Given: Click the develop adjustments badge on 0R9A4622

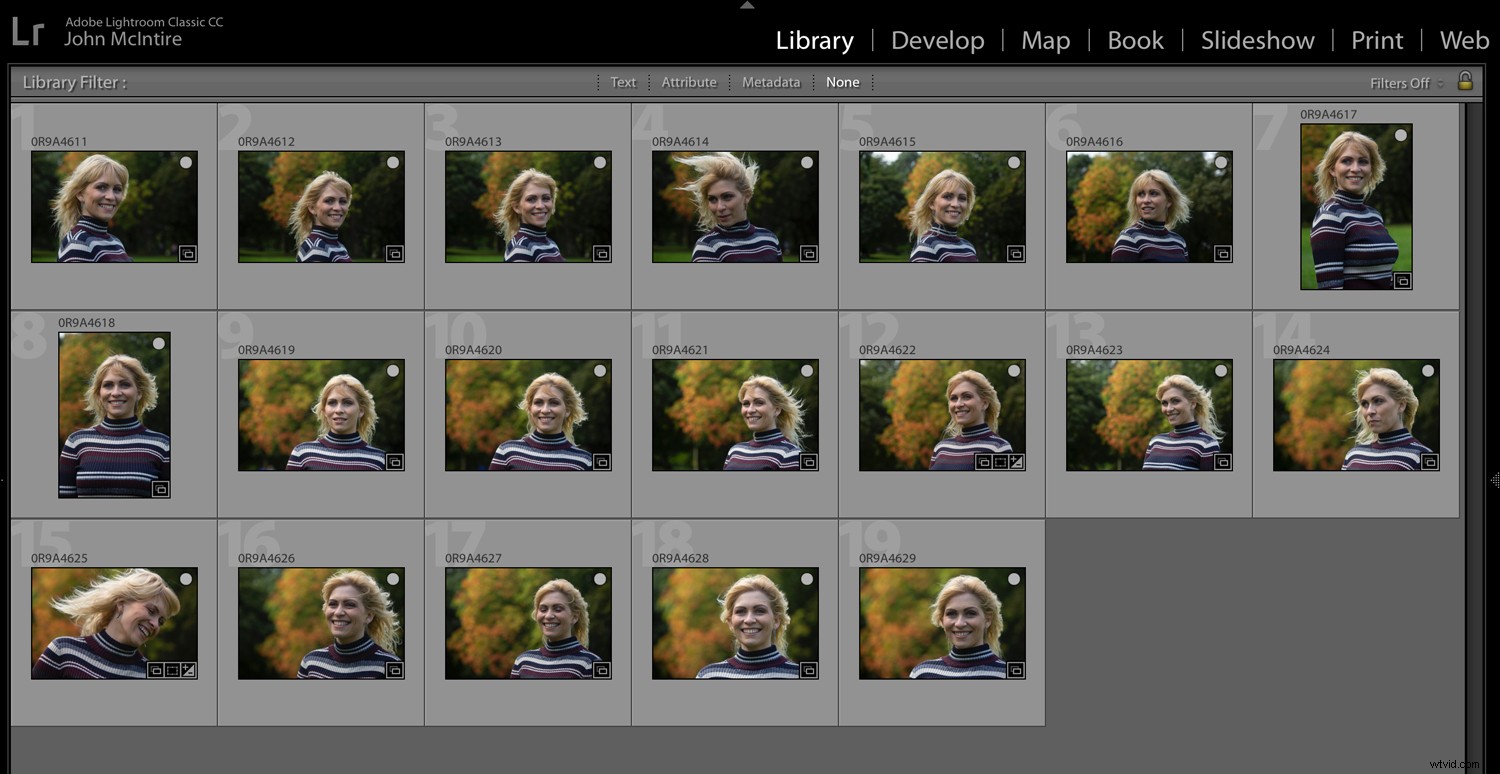Looking at the screenshot, I should [x=1016, y=461].
